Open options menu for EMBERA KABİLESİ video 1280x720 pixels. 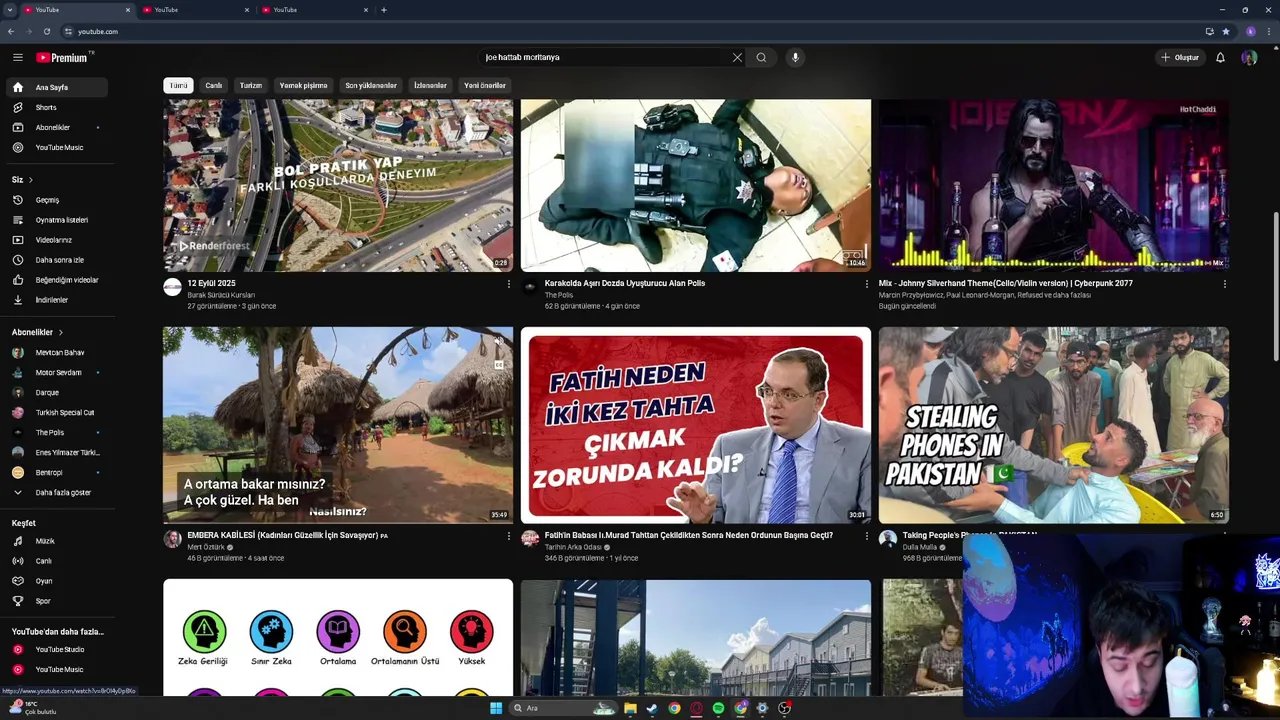(x=508, y=536)
